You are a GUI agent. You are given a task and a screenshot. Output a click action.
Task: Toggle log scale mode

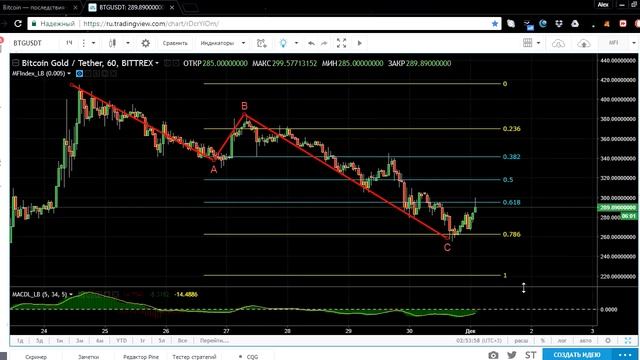click(562, 340)
